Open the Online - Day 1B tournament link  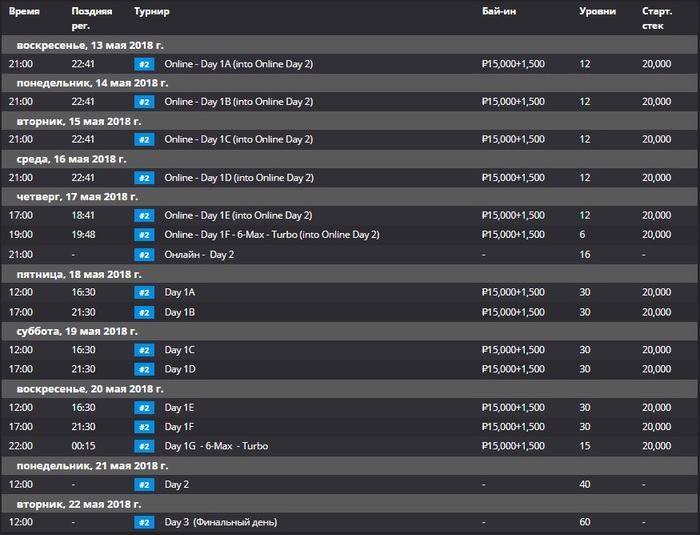pyautogui.click(x=238, y=101)
